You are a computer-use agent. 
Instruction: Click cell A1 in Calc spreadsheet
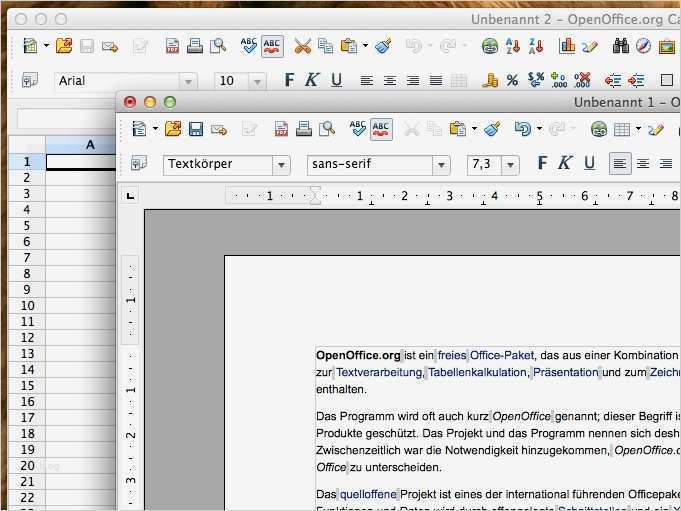[81, 162]
